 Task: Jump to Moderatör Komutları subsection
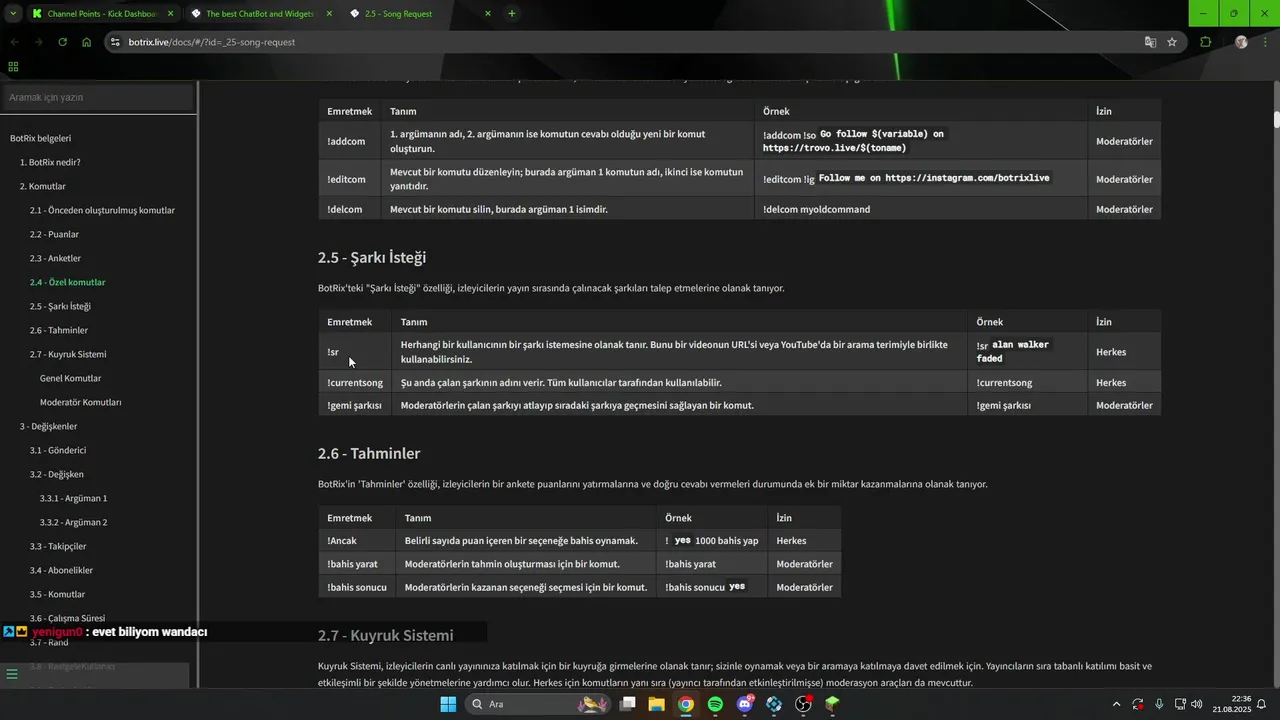click(x=80, y=402)
